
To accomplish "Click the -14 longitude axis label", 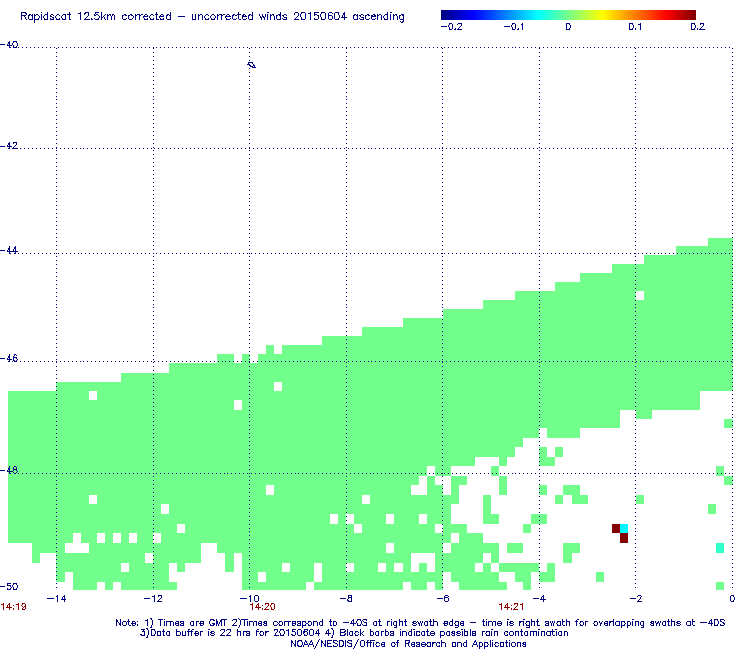I will tap(56, 599).
